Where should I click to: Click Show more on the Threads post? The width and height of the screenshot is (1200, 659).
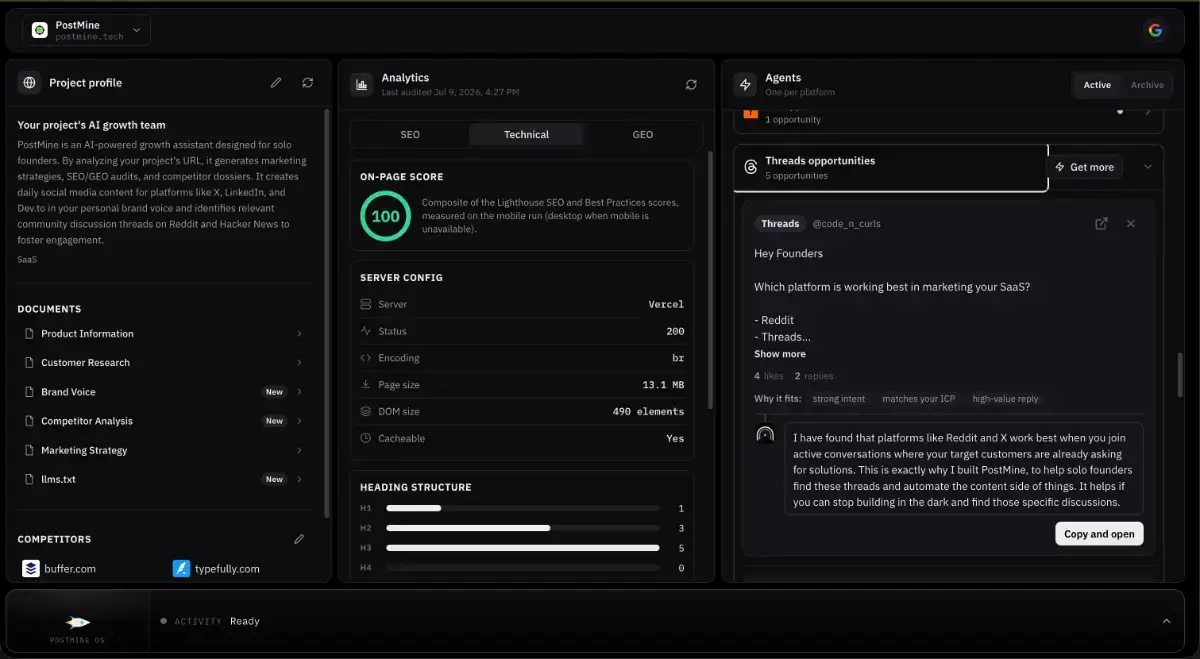780,354
